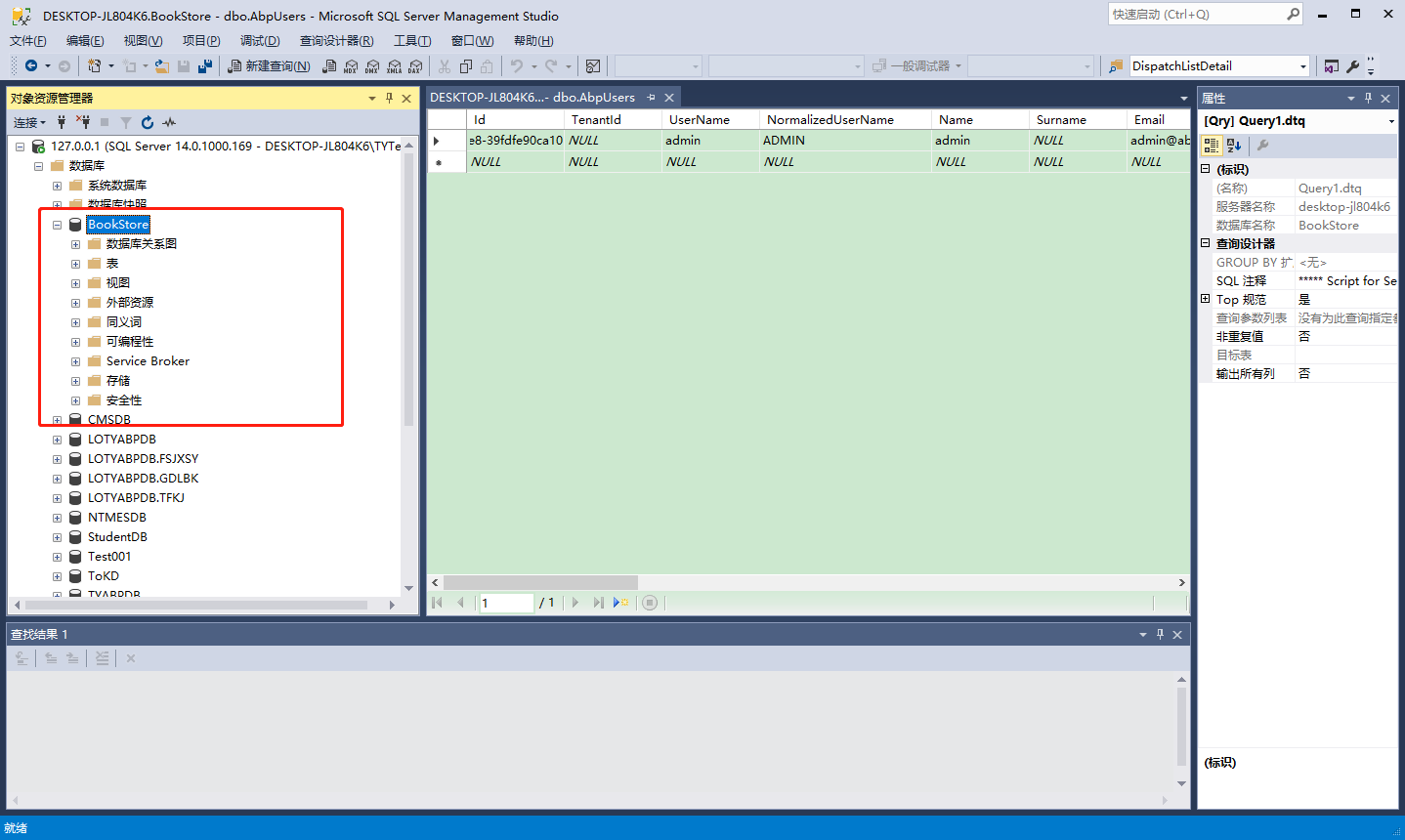Image resolution: width=1405 pixels, height=840 pixels.
Task: Click the wrench properties icon in main toolbar
Action: click(x=1353, y=65)
